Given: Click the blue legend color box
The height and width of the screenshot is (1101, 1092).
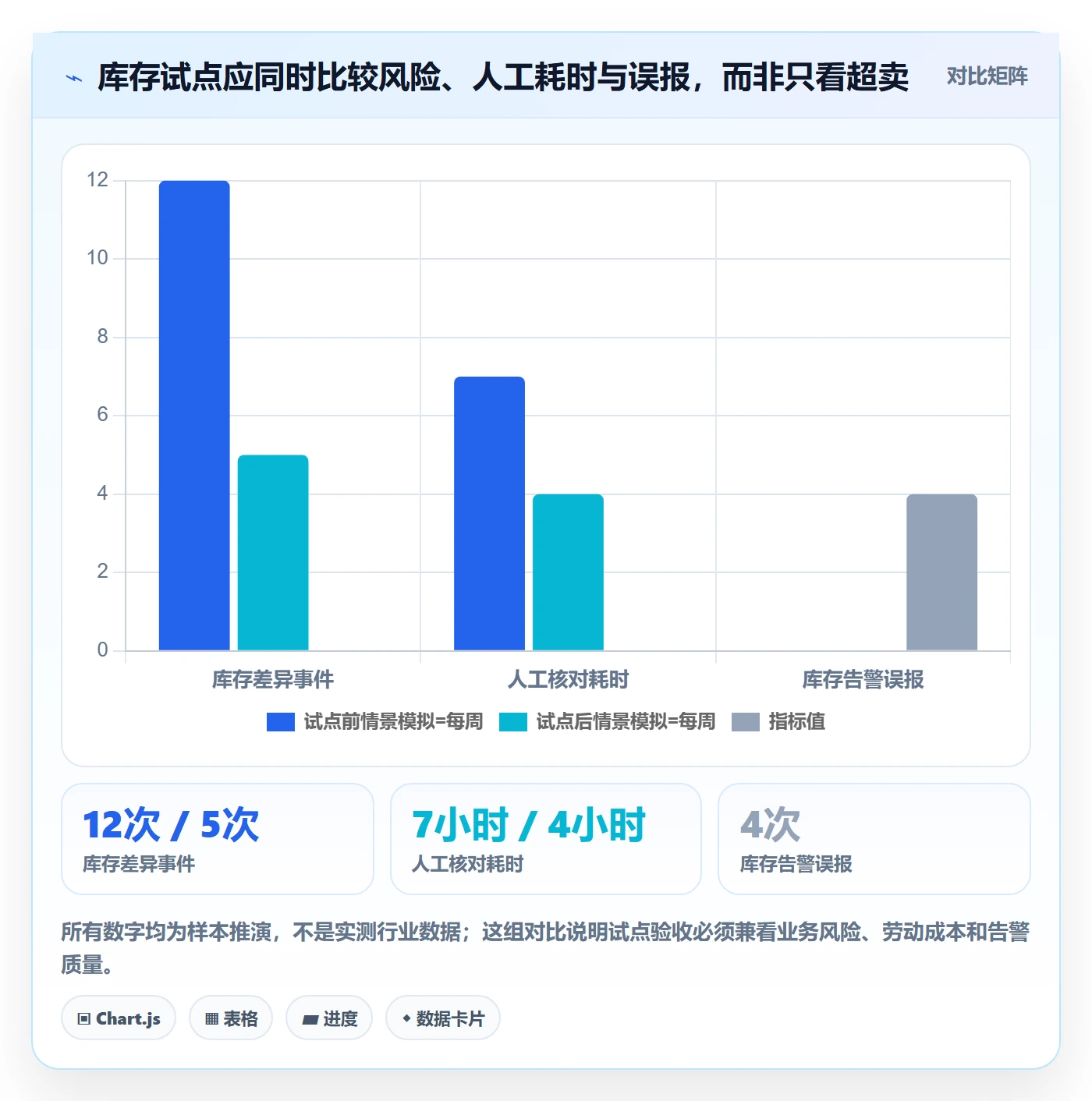Looking at the screenshot, I should [x=281, y=722].
